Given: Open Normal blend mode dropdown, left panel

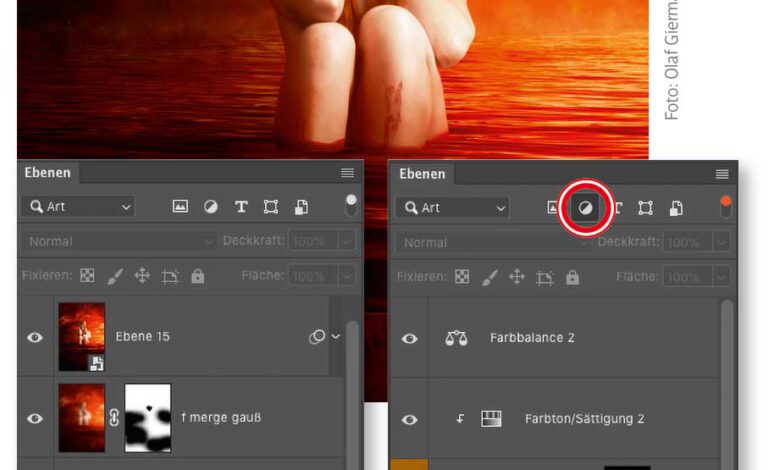Looking at the screenshot, I should (117, 241).
